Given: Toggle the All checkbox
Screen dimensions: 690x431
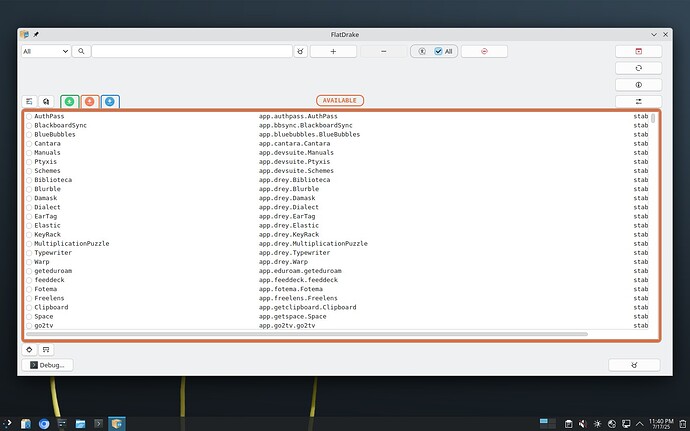Looking at the screenshot, I should pos(438,51).
